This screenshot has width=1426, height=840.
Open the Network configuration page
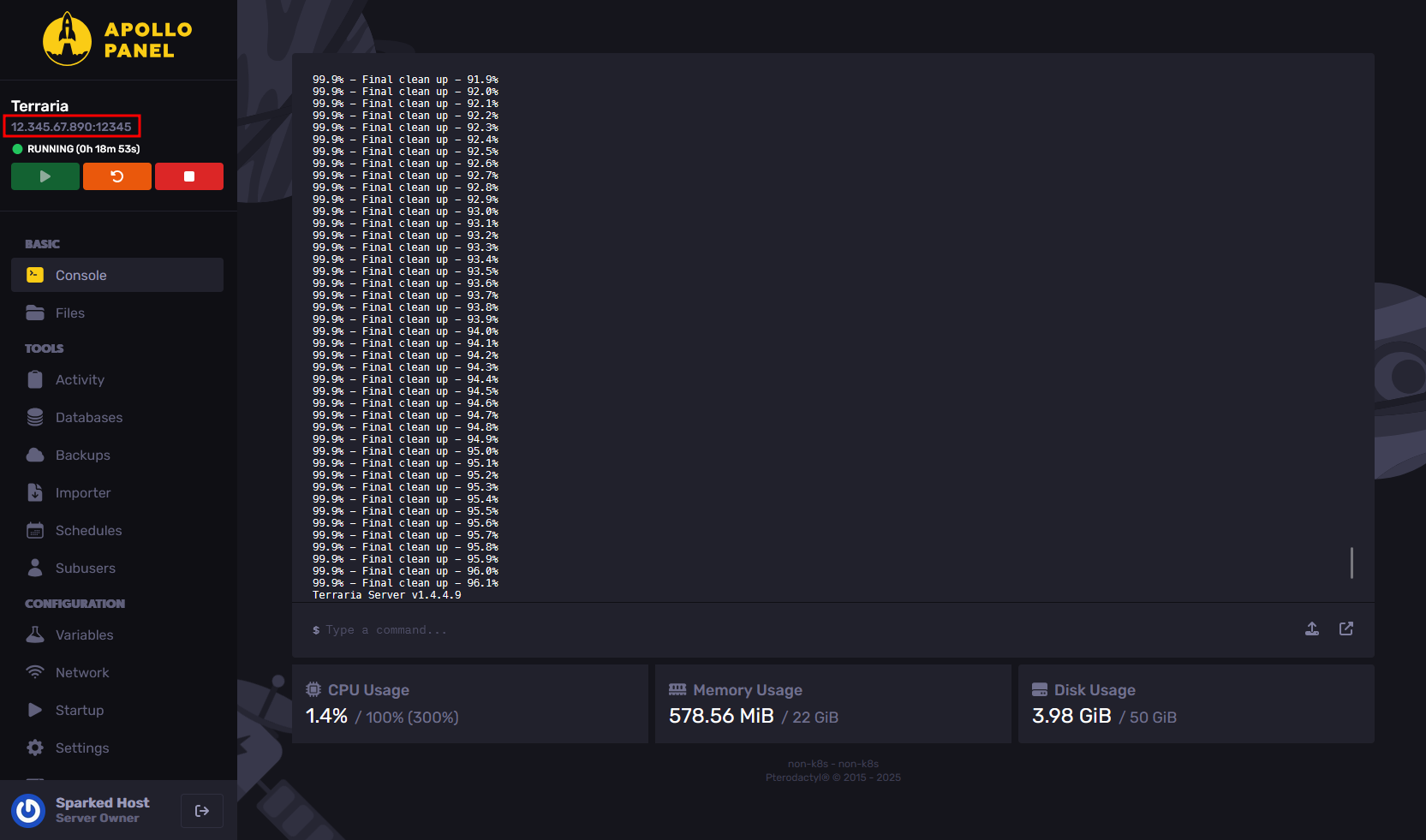(117, 672)
